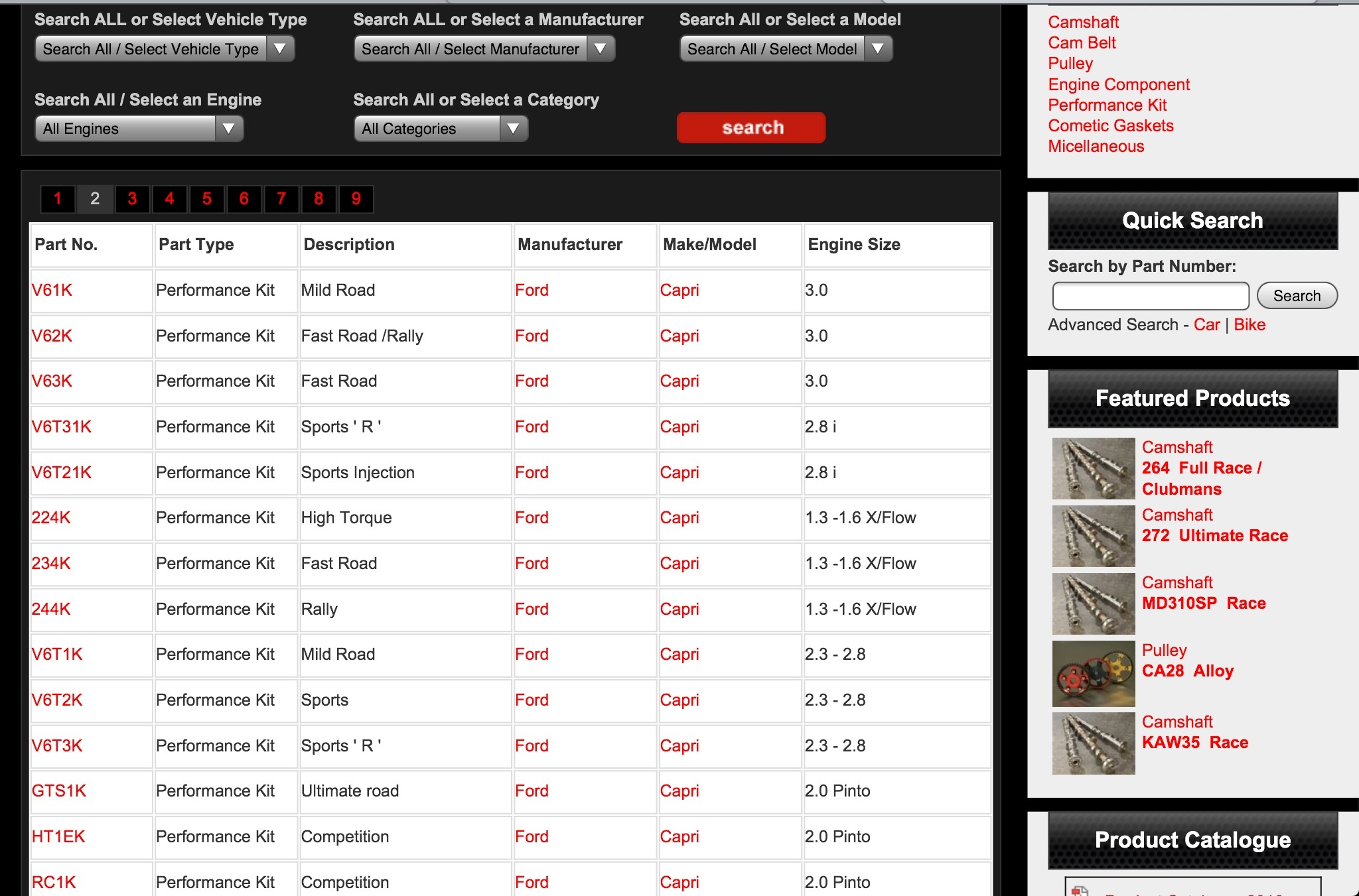Switch to results page 9
This screenshot has height=896, width=1359.
pos(356,199)
